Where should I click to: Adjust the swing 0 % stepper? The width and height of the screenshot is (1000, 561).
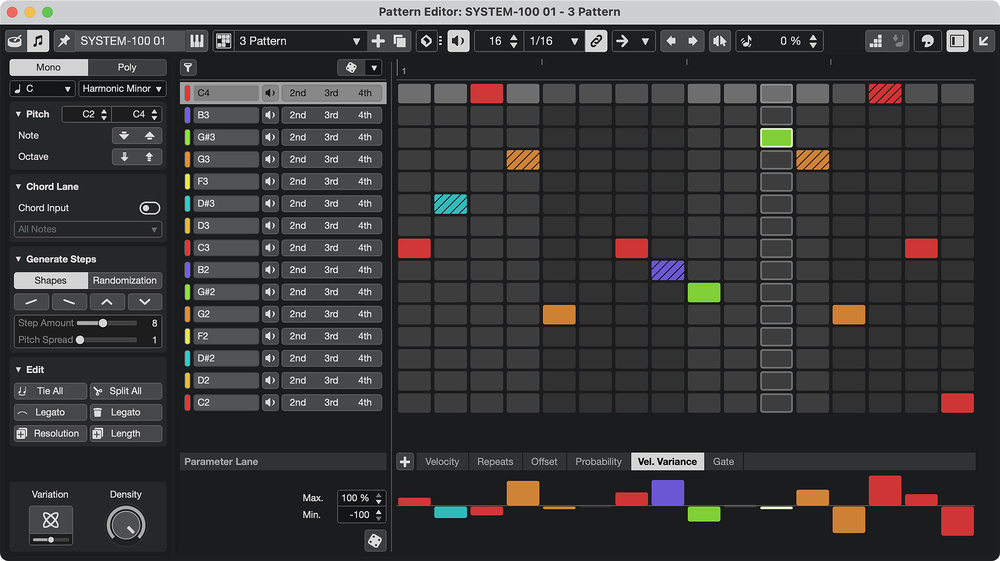pyautogui.click(x=813, y=41)
